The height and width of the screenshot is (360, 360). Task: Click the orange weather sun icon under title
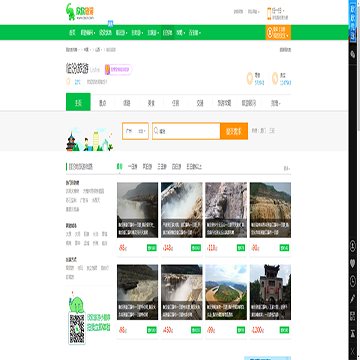coord(68,81)
